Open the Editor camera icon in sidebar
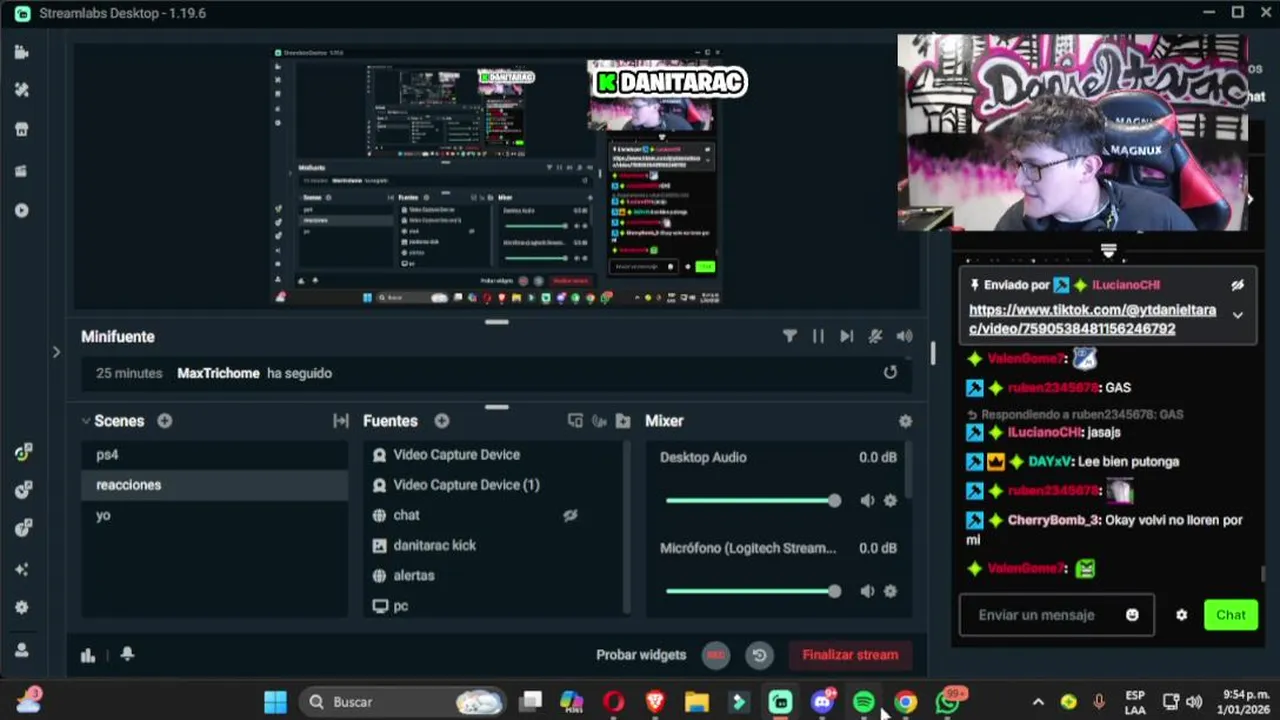 (22, 52)
